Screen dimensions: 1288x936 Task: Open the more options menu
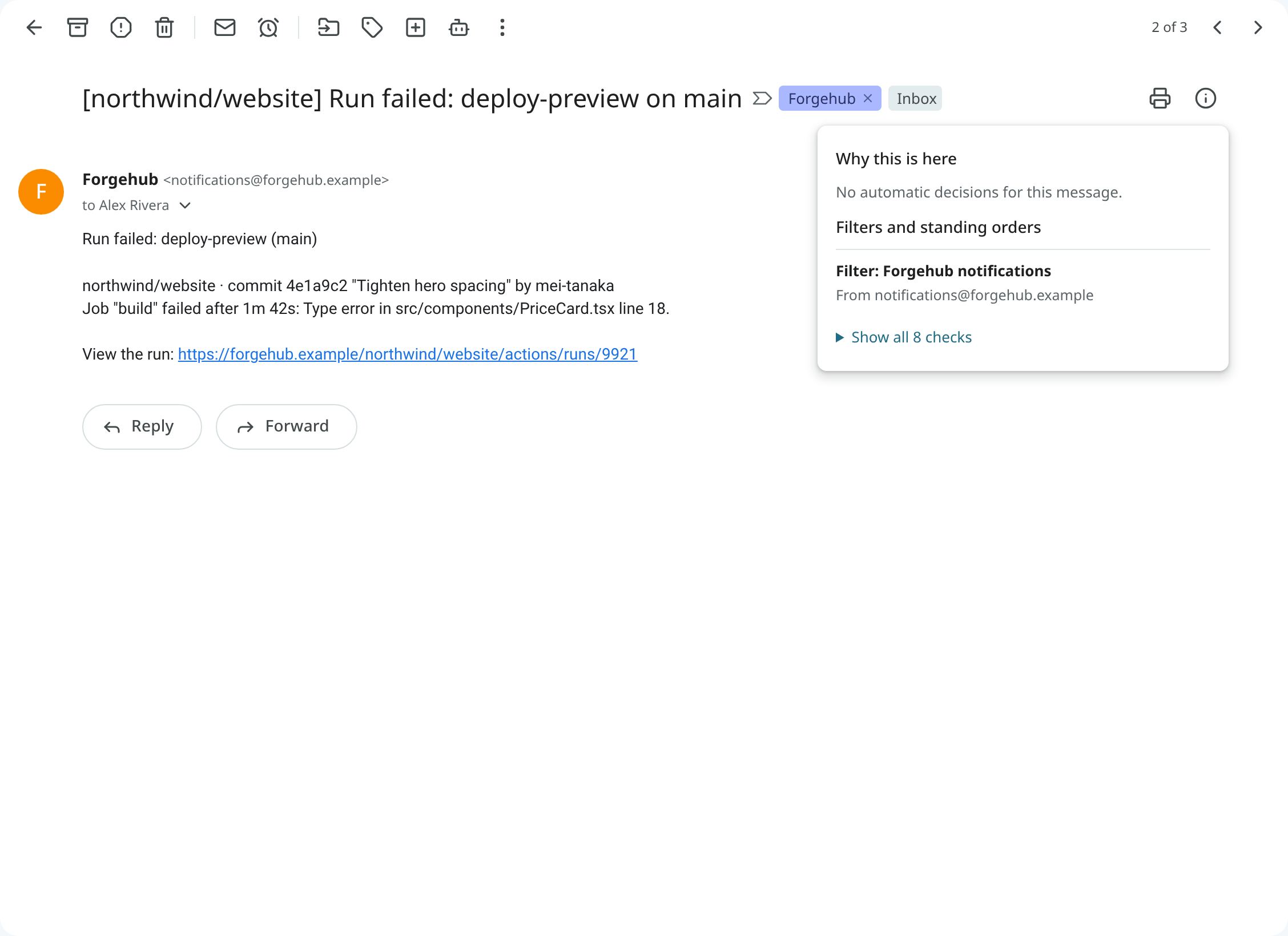click(x=502, y=27)
